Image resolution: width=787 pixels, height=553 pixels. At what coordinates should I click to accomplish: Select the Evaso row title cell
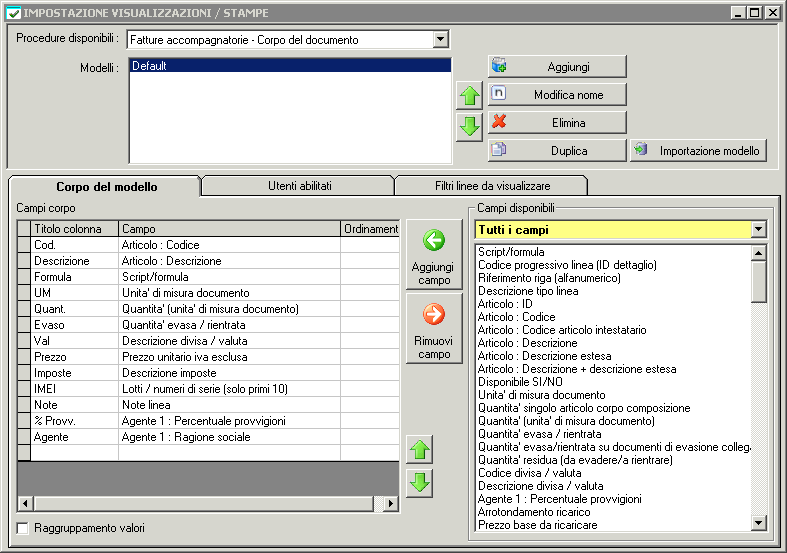(75, 325)
